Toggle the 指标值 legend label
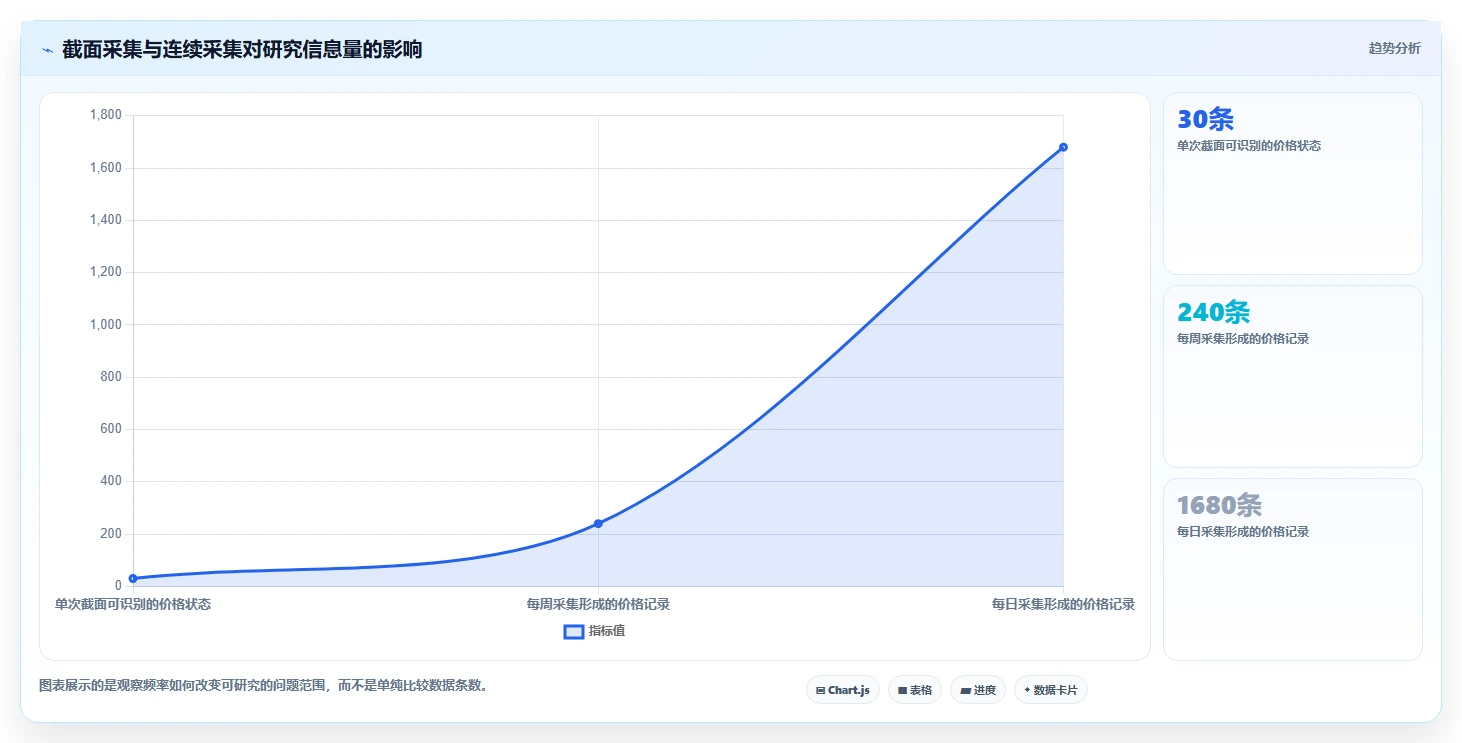Viewport: 1462px width, 743px height. (x=607, y=631)
